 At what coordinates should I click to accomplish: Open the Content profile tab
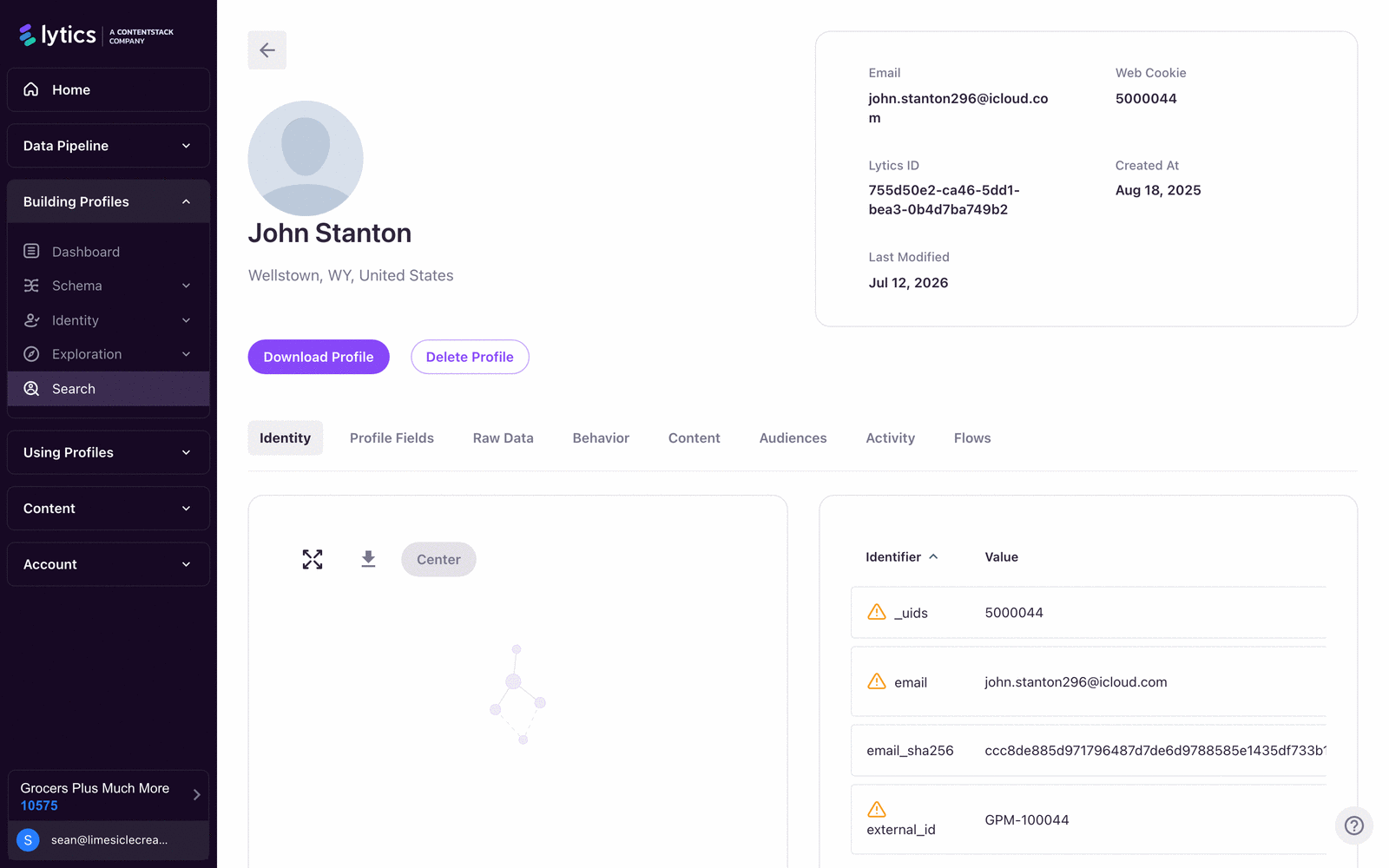[694, 438]
